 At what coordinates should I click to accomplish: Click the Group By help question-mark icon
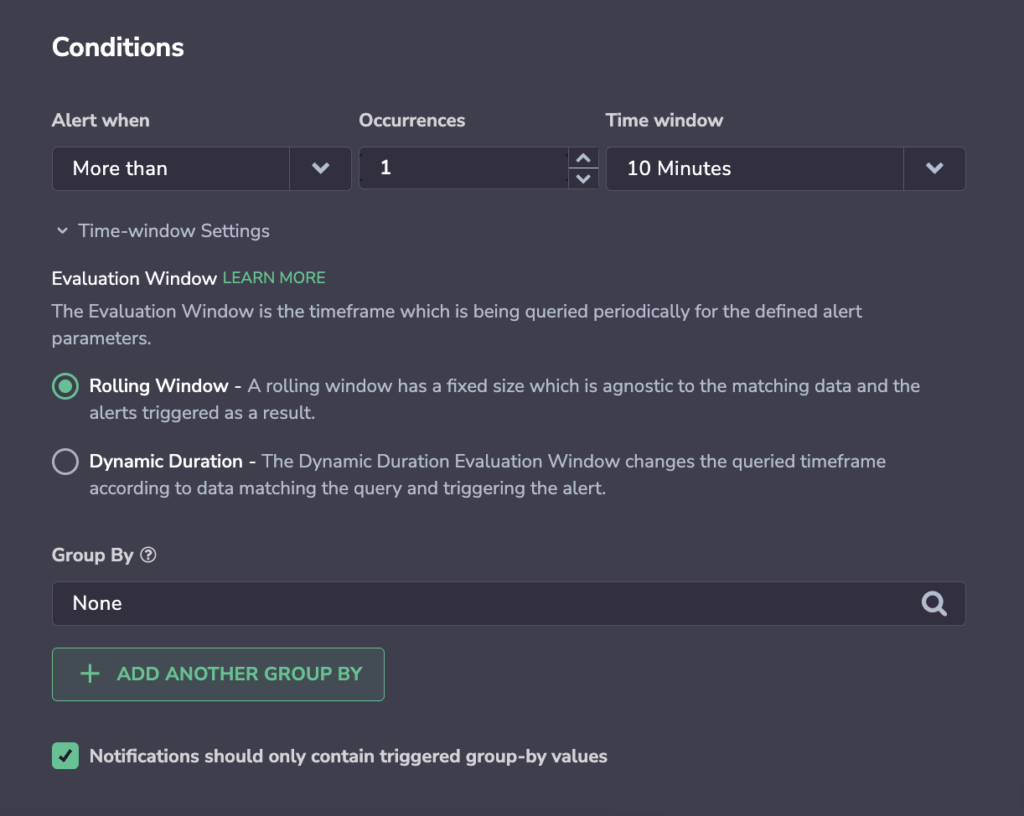click(148, 555)
